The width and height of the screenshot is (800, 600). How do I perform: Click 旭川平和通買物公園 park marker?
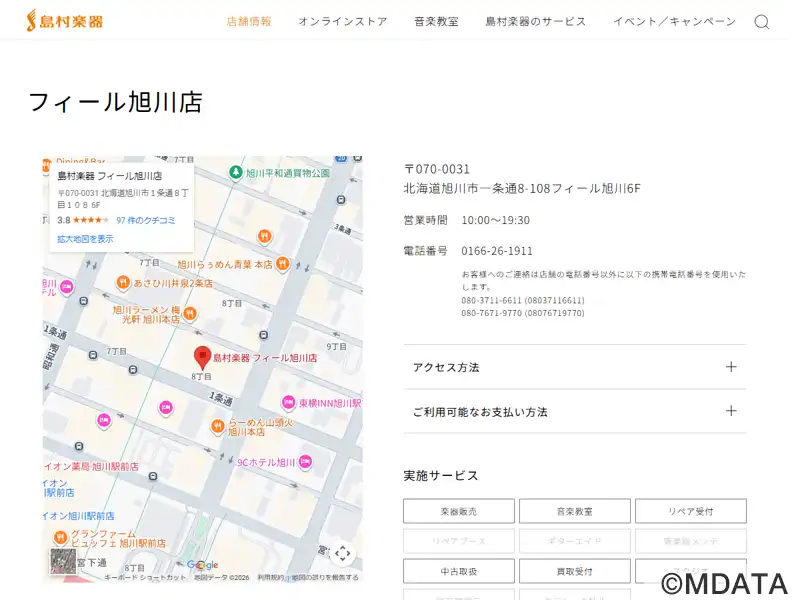tap(235, 172)
